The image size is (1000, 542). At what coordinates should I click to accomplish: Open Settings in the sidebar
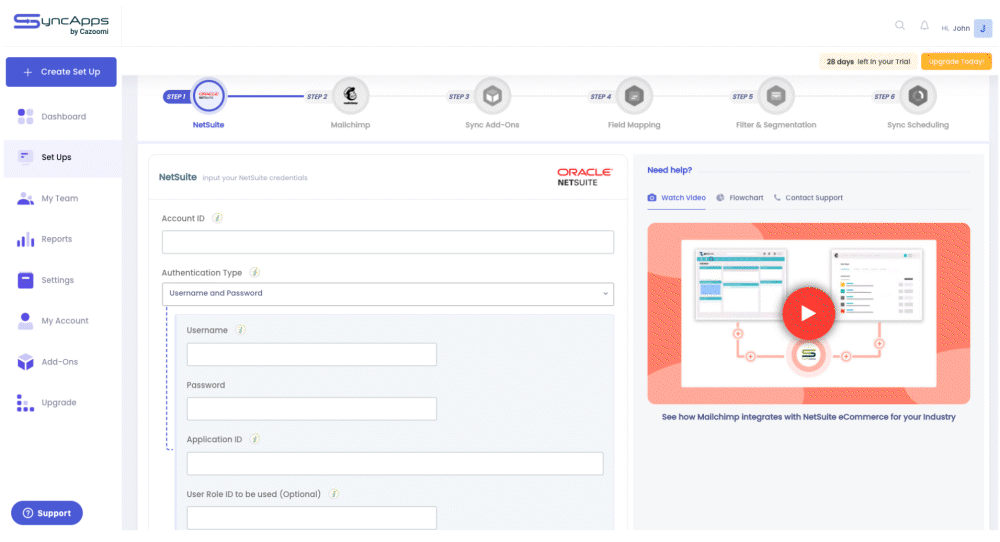[57, 280]
